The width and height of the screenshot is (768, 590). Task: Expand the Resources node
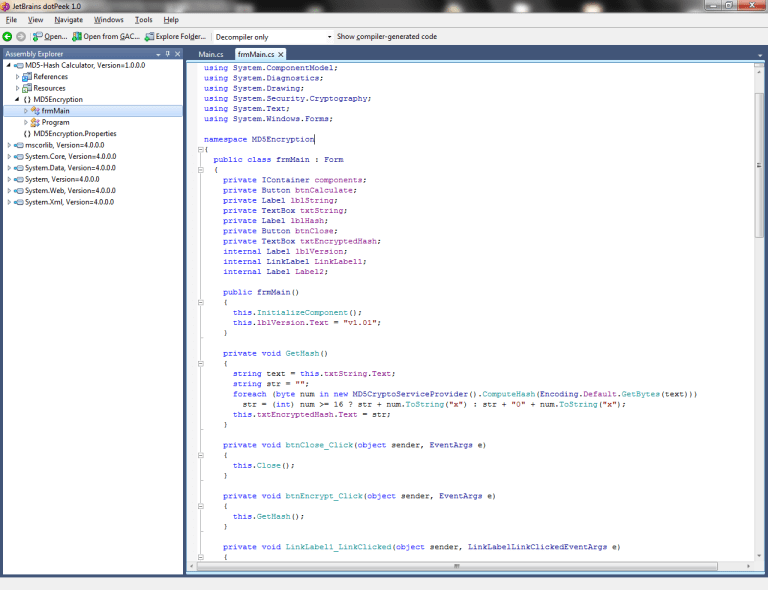click(x=17, y=88)
